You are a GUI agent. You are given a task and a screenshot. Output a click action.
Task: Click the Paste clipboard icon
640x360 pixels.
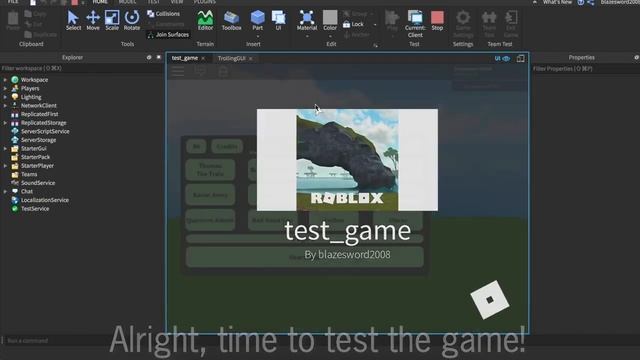13,20
